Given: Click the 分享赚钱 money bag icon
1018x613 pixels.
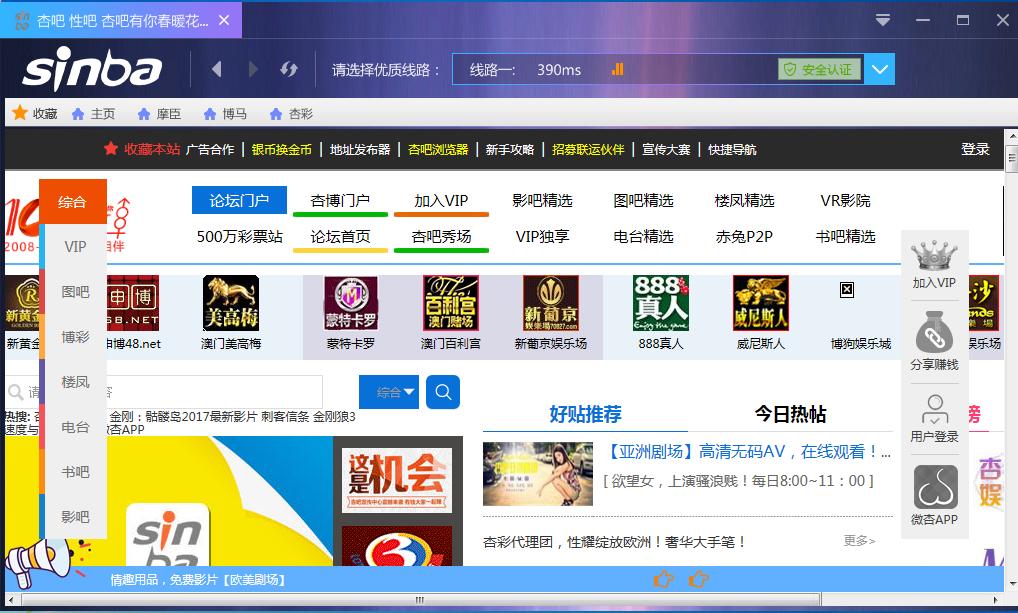Looking at the screenshot, I should pyautogui.click(x=934, y=332).
